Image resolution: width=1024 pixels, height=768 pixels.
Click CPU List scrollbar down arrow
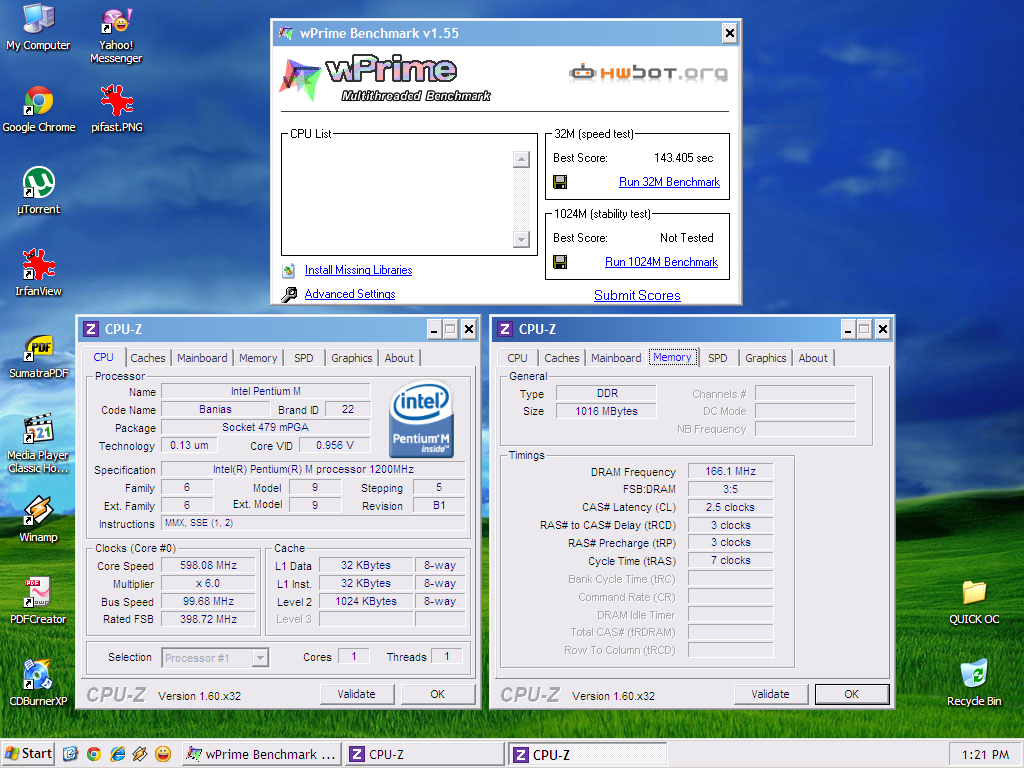(521, 239)
